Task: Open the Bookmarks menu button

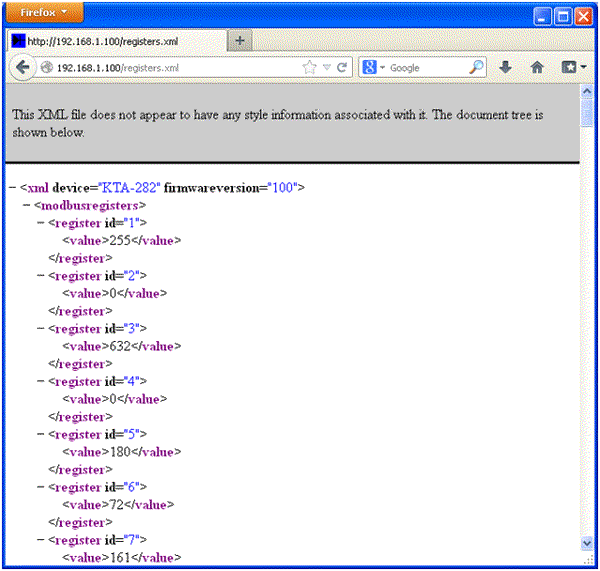Action: click(x=573, y=67)
